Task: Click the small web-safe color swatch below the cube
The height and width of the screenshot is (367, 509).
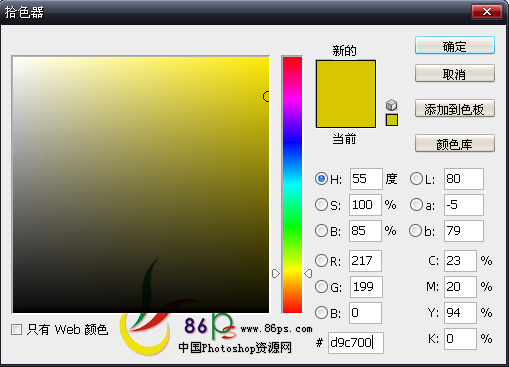Action: 392,120
